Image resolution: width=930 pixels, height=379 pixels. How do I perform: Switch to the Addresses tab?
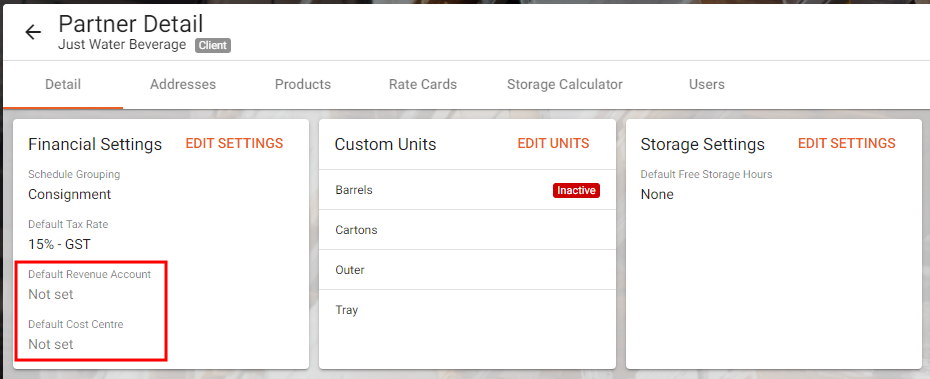(183, 84)
